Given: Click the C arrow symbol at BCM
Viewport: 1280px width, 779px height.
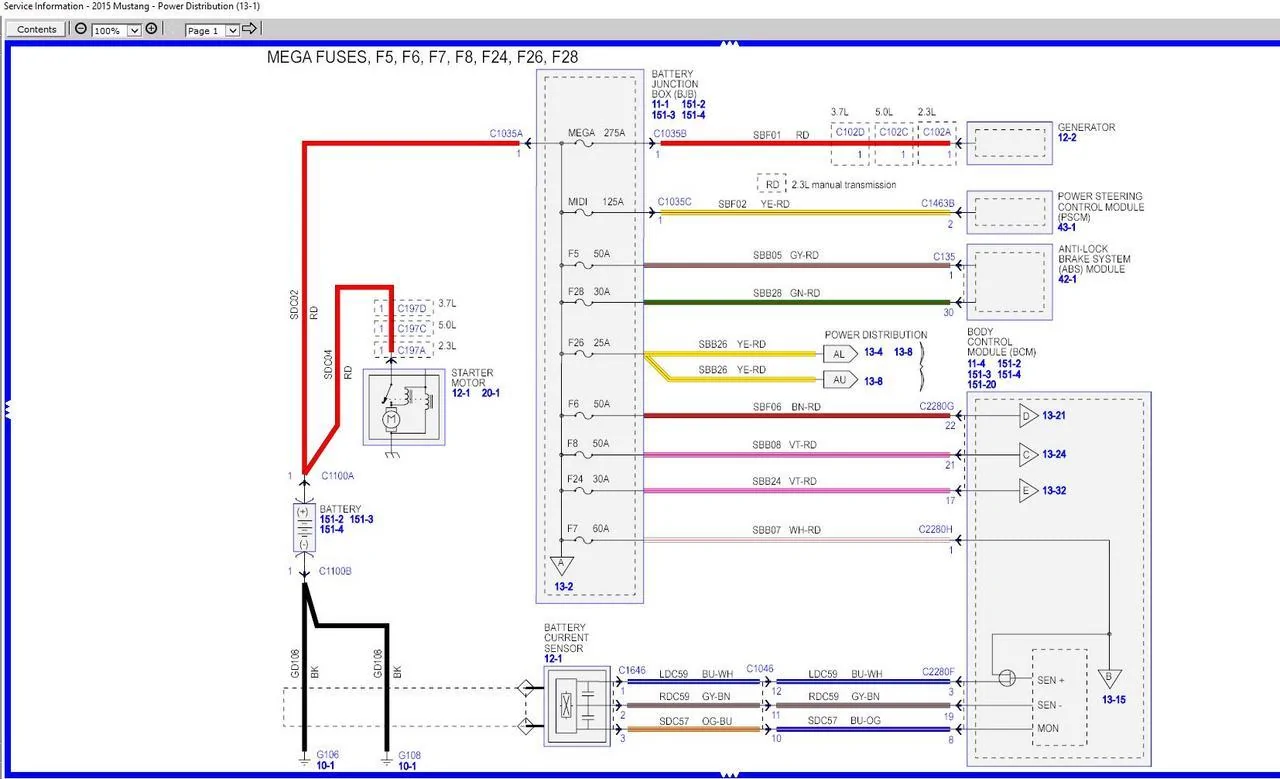Looking at the screenshot, I should coord(1028,454).
